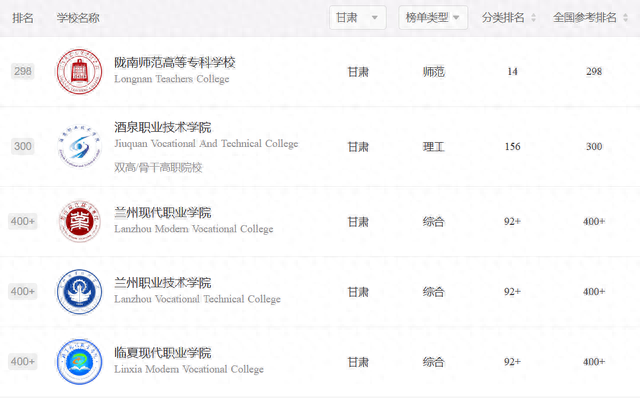The height and width of the screenshot is (398, 640).
Task: Click Jiuquan Vocational And Technical College text
Action: click(206, 144)
